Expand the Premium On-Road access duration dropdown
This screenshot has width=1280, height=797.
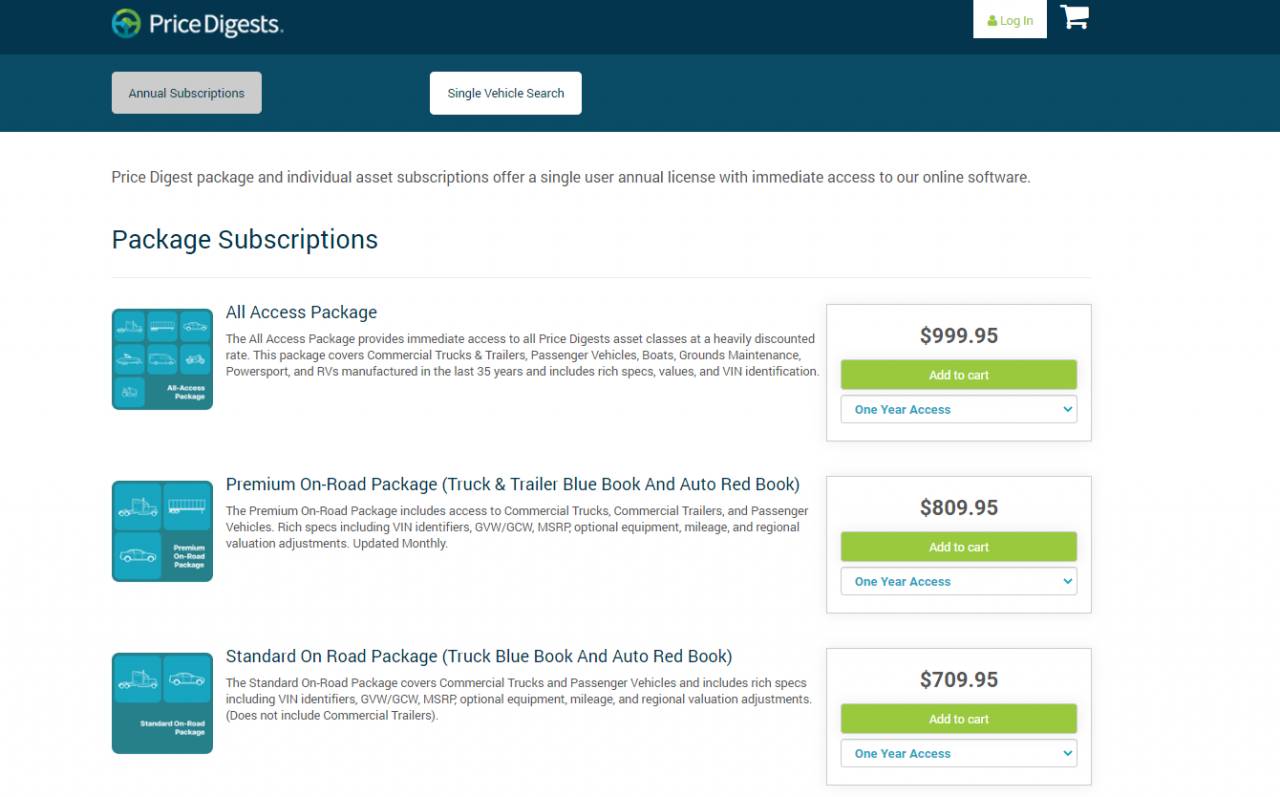(x=958, y=581)
